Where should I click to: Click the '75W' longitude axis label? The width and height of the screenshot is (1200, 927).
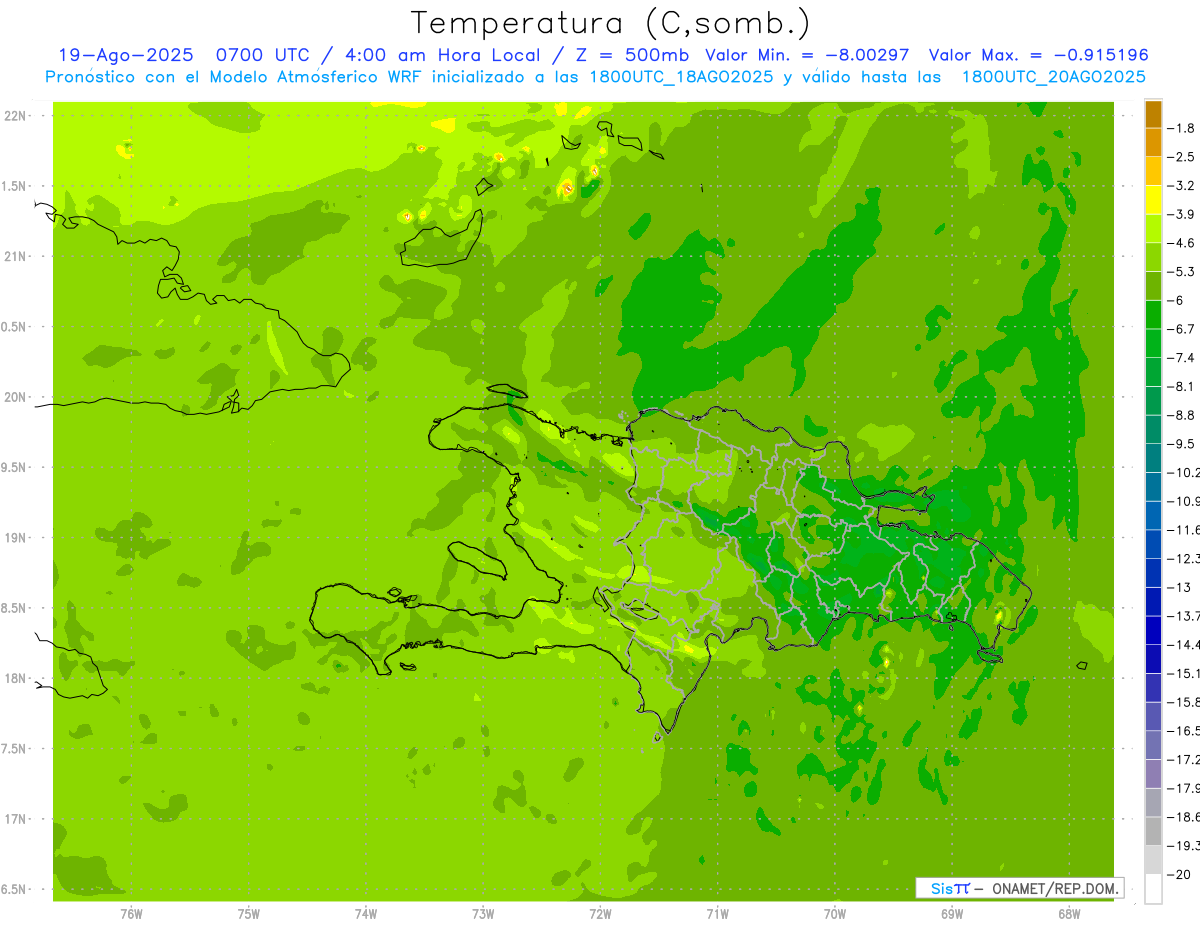point(249,914)
